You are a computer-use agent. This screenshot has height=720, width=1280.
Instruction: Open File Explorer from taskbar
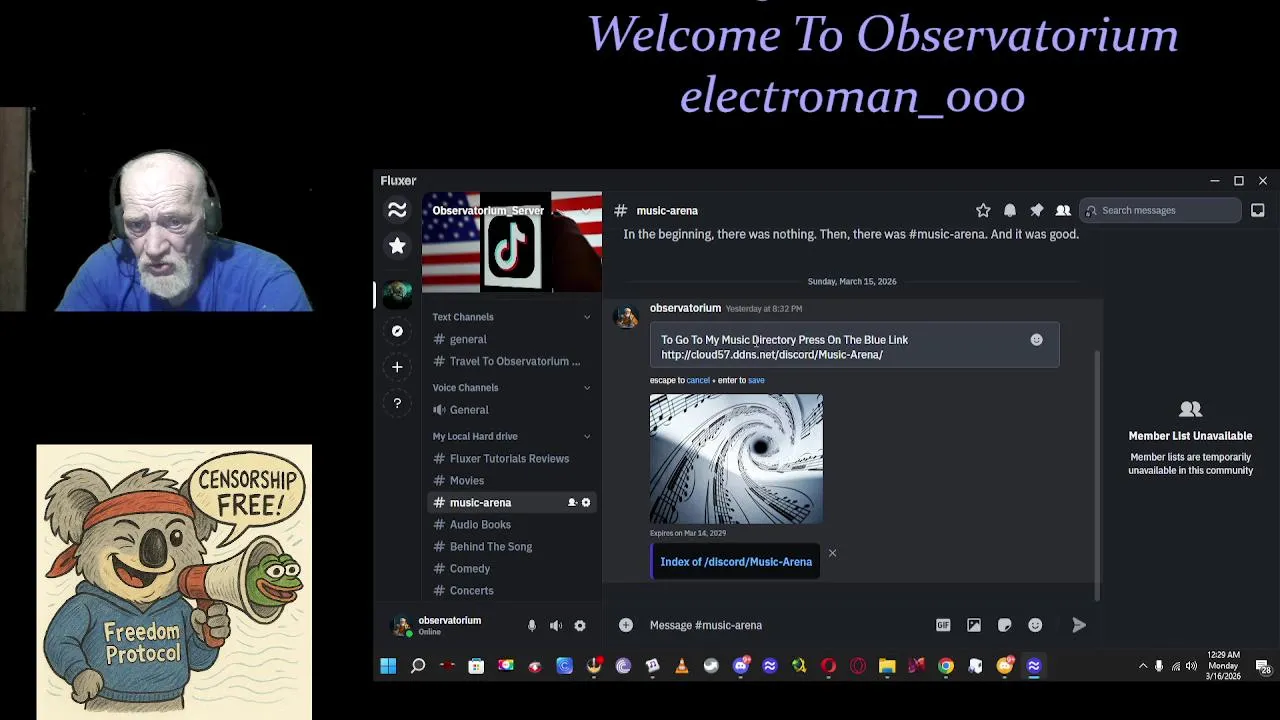click(x=887, y=666)
